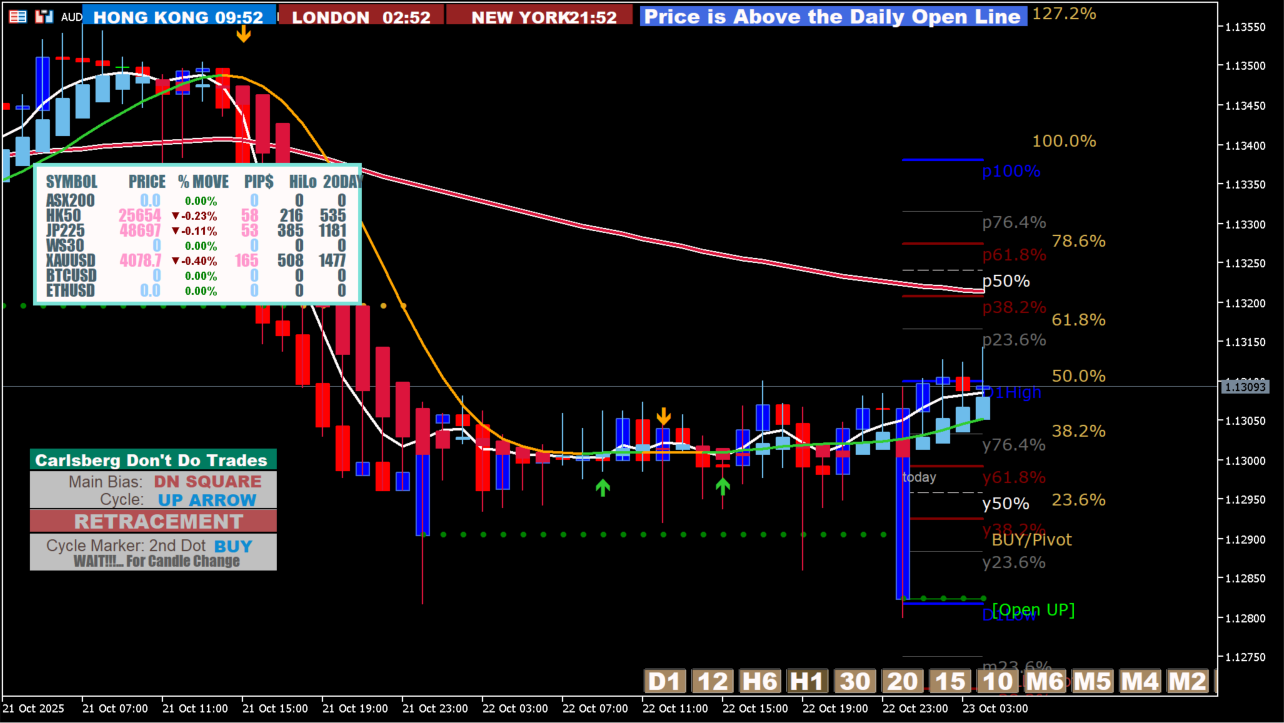1284x723 pixels.
Task: Click the orange down arrow under the Hong Kong clock
Action: (243, 34)
